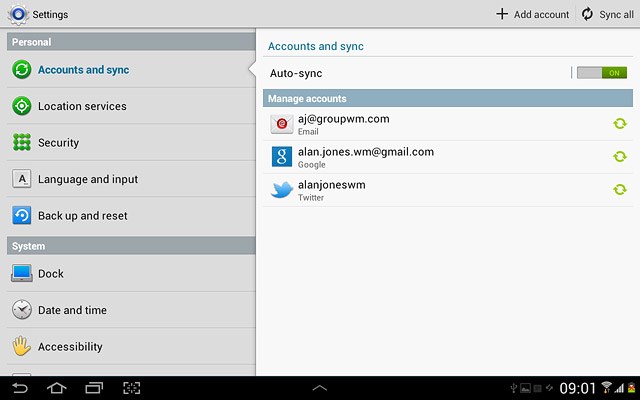Tap the Language and input letter A icon
The height and width of the screenshot is (400, 640).
(x=22, y=179)
